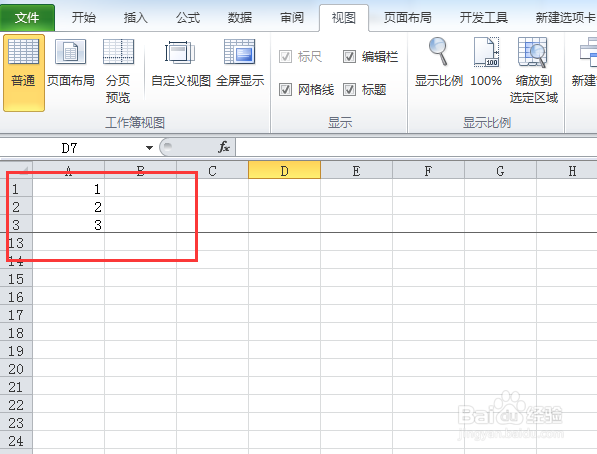This screenshot has height=454, width=597.
Task: Select column D header
Action: coord(284,170)
